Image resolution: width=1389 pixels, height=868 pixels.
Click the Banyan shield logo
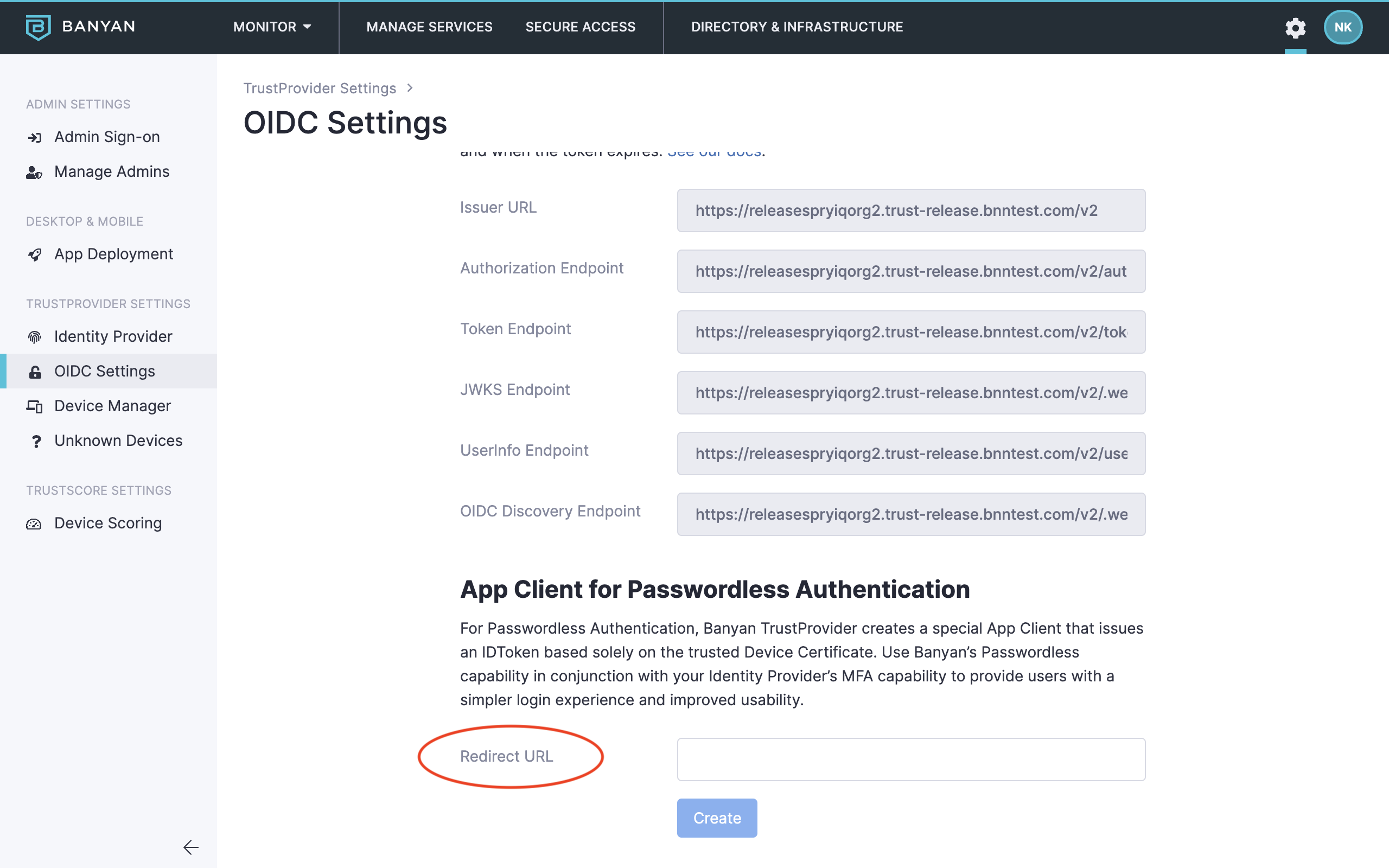(38, 27)
